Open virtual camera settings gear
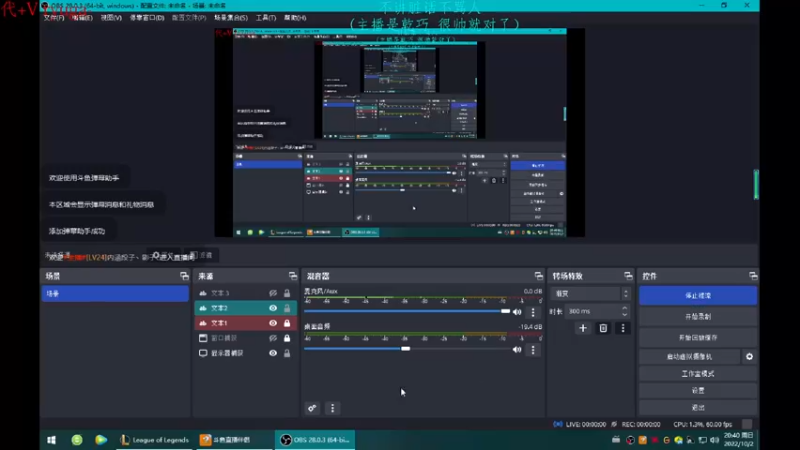 [749, 357]
